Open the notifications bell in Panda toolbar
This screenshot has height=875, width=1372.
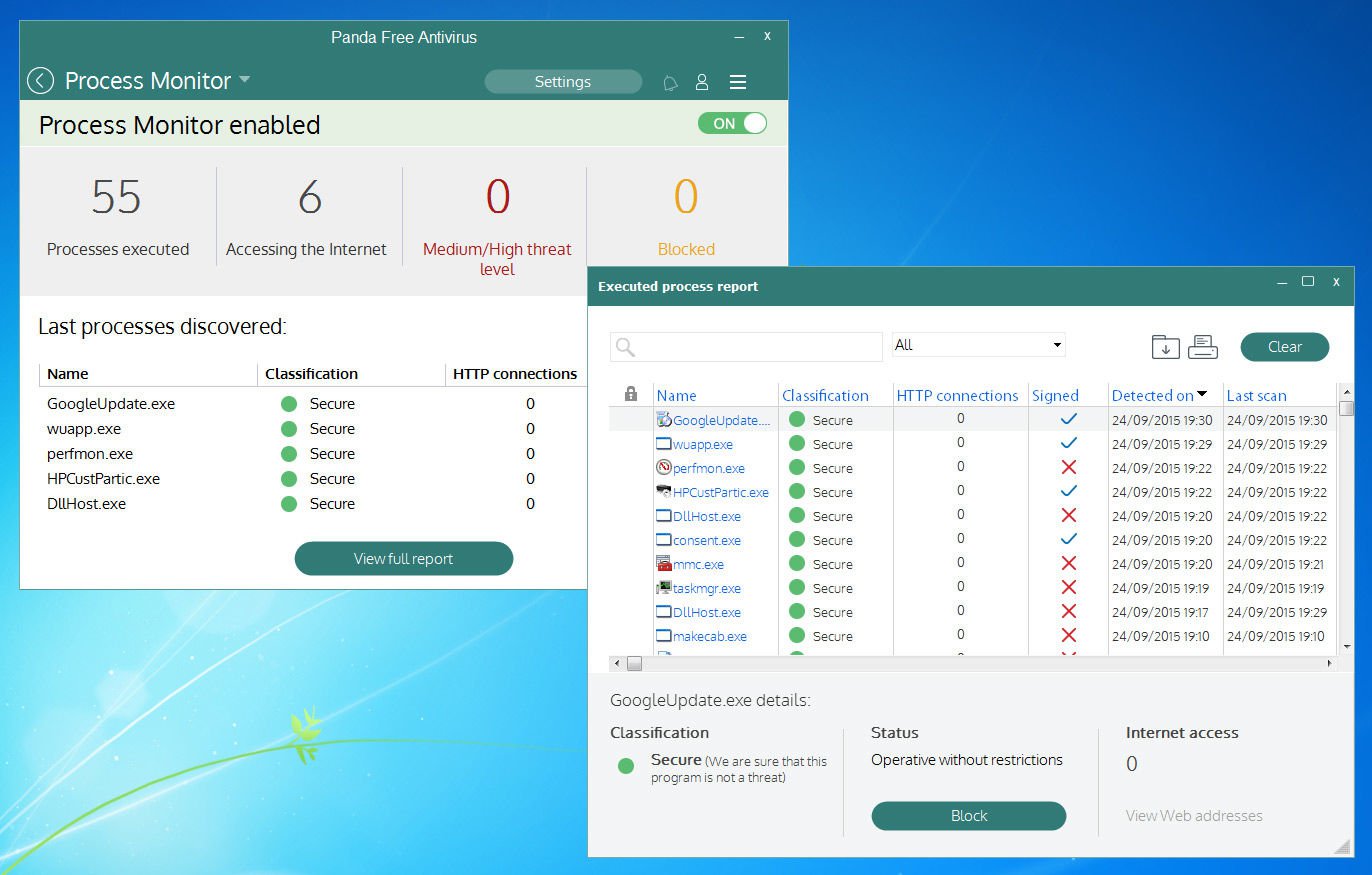tap(670, 82)
